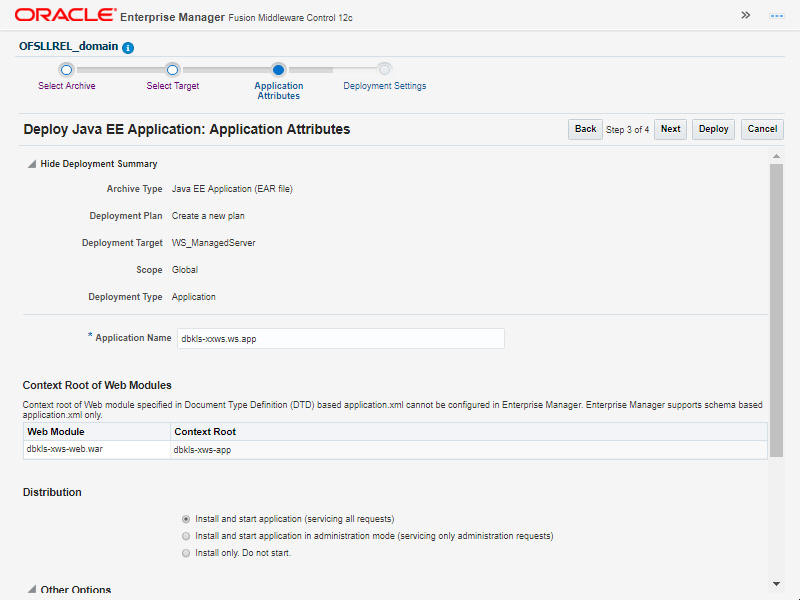Click the Select Target step circle
Viewport: 800px width, 600px height.
[172, 69]
